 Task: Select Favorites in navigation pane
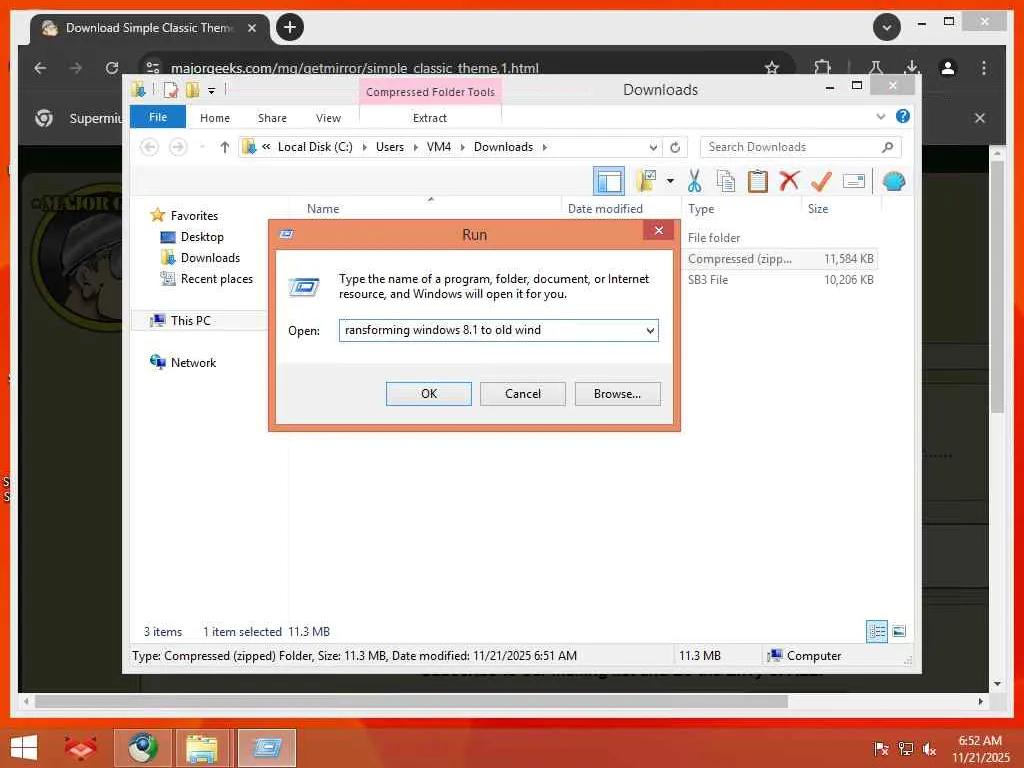point(194,216)
